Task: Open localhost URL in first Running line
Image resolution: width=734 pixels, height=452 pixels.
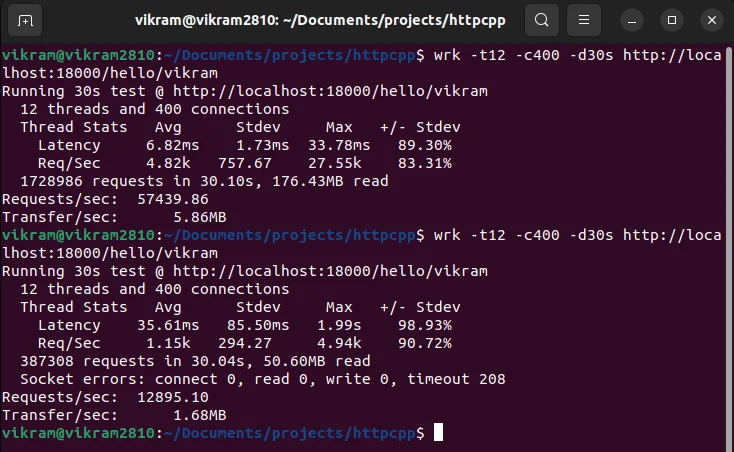Action: pos(330,91)
